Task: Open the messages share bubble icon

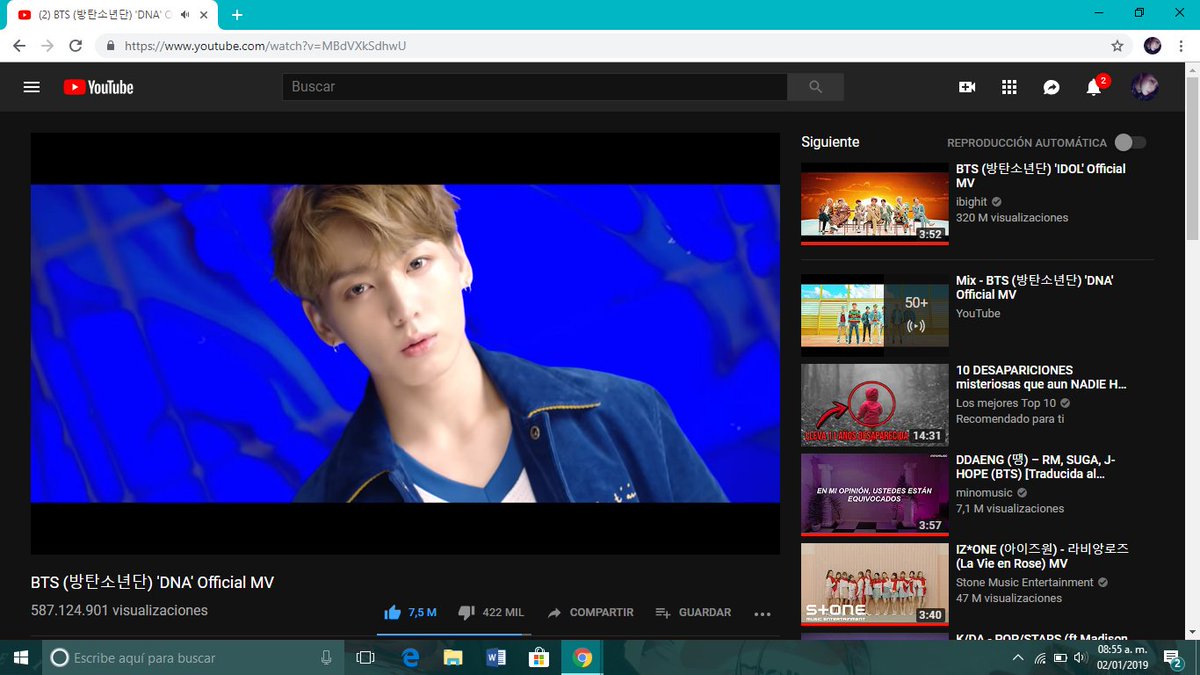Action: point(1051,87)
